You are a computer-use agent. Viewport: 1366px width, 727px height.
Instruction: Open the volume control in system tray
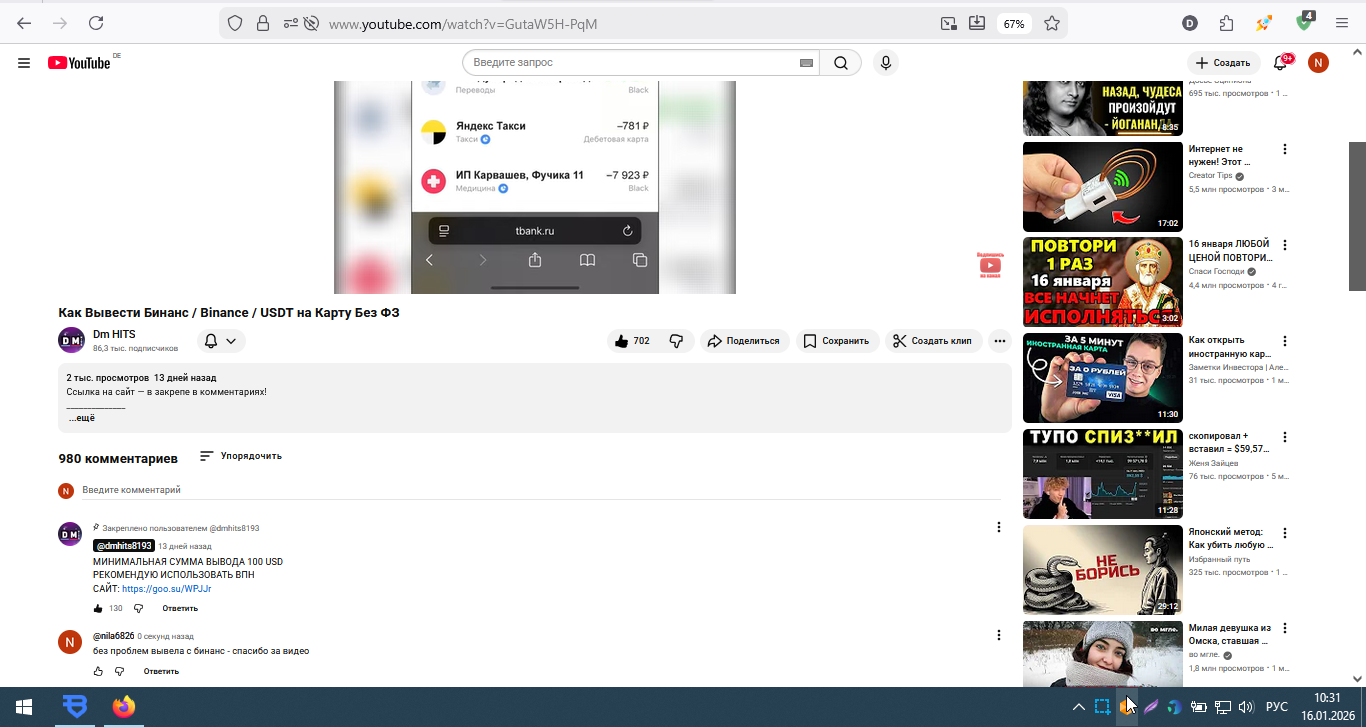(x=1246, y=707)
